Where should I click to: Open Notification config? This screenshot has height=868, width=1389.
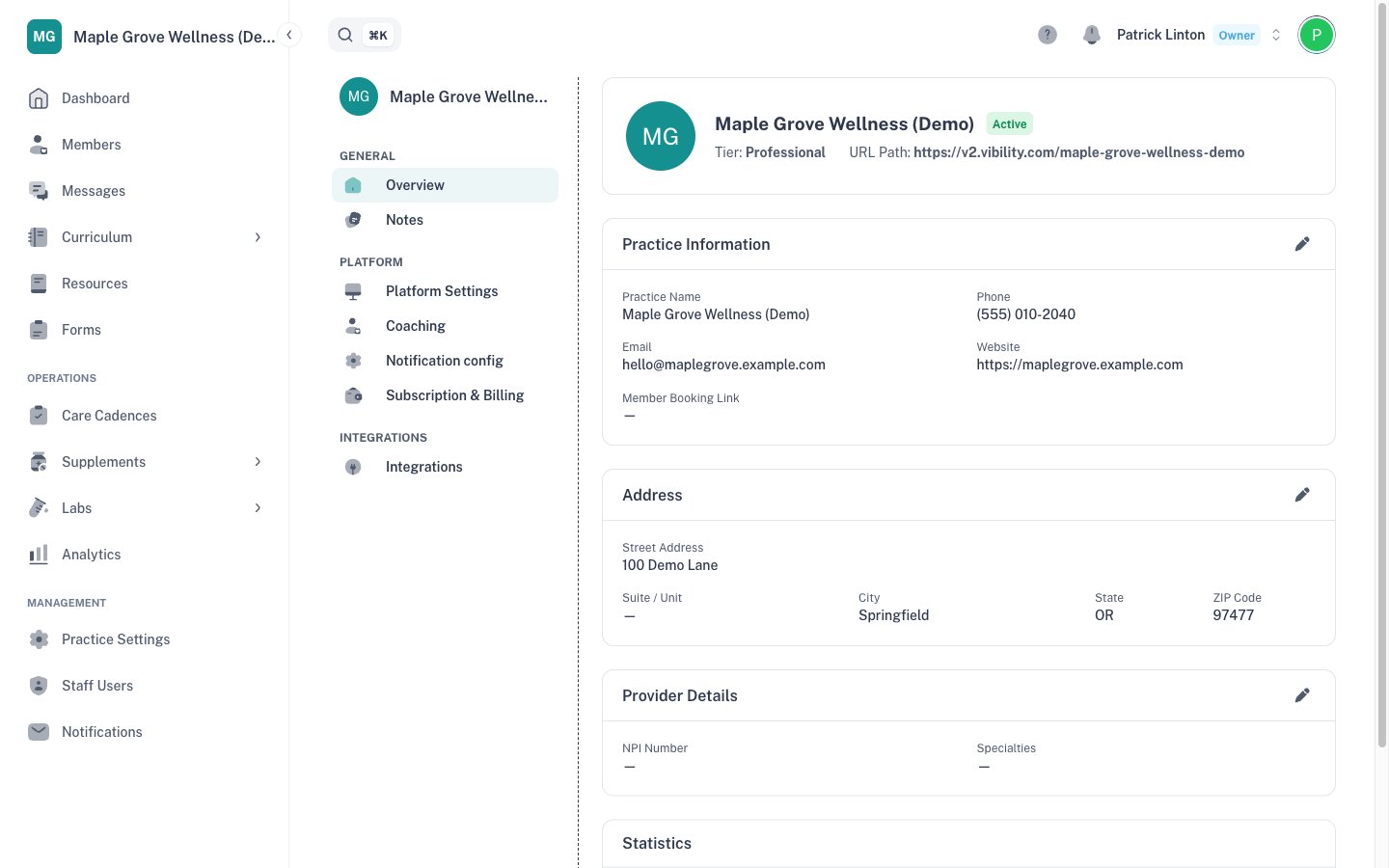(445, 361)
